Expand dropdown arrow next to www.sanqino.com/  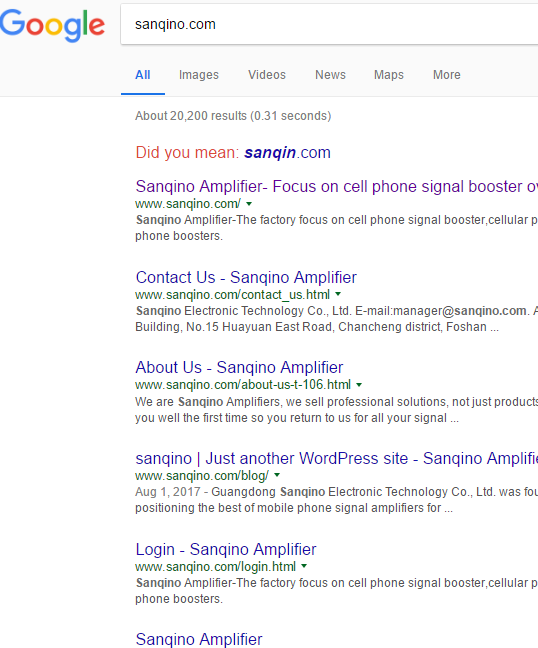click(x=249, y=204)
